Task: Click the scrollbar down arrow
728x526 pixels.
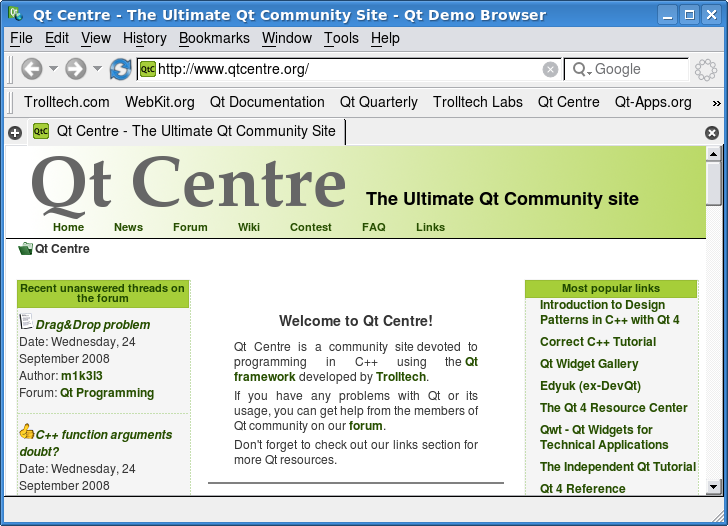Action: (713, 487)
